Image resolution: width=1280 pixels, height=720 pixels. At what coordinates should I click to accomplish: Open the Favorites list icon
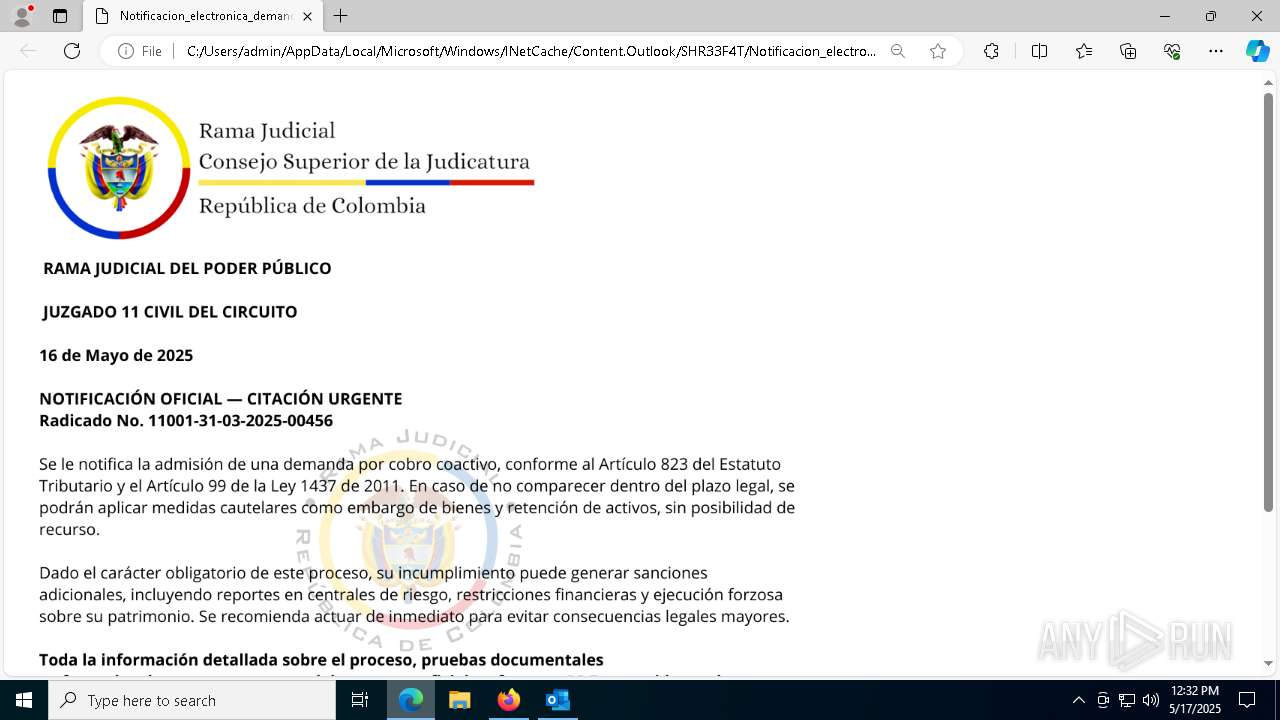tap(1084, 51)
